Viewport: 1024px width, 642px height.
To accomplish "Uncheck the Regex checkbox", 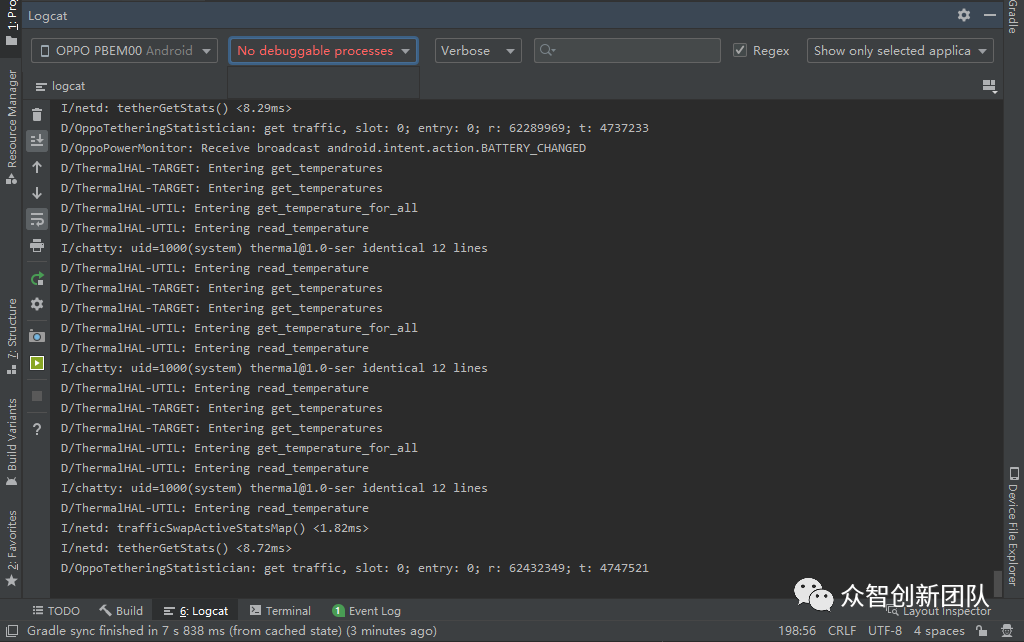I will [x=739, y=50].
